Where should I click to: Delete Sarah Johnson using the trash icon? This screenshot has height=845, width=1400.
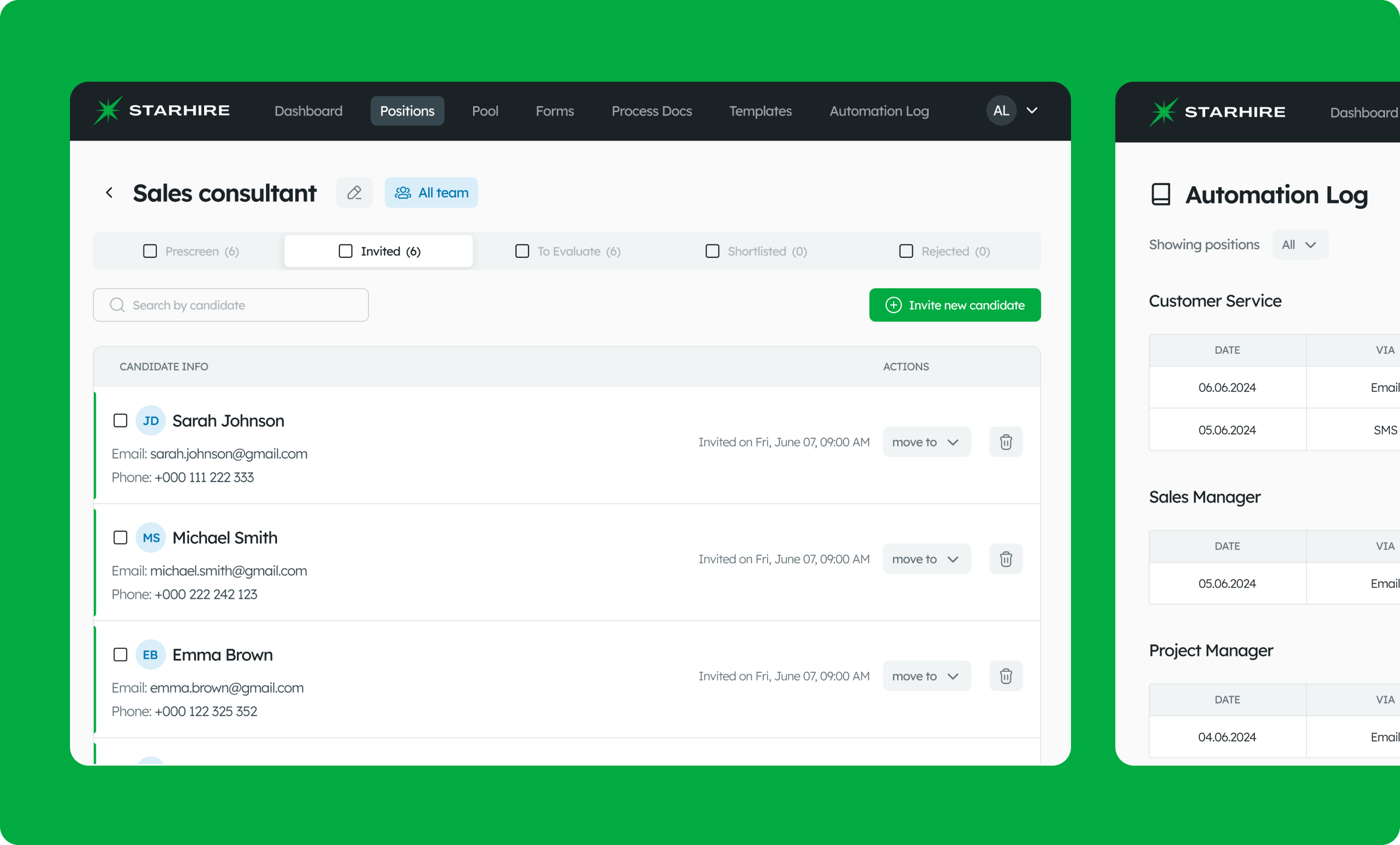point(1006,442)
